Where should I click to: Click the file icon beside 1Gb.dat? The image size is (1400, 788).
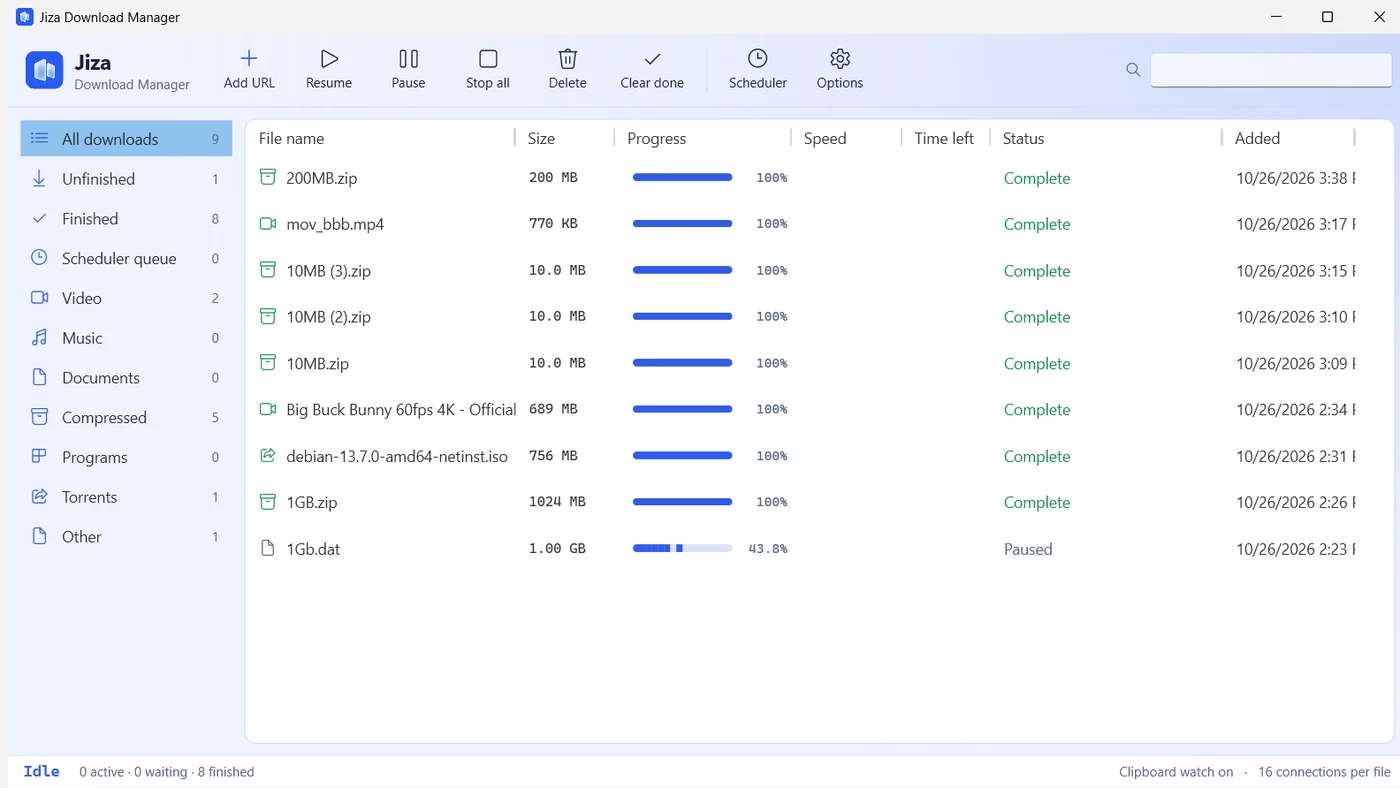267,548
